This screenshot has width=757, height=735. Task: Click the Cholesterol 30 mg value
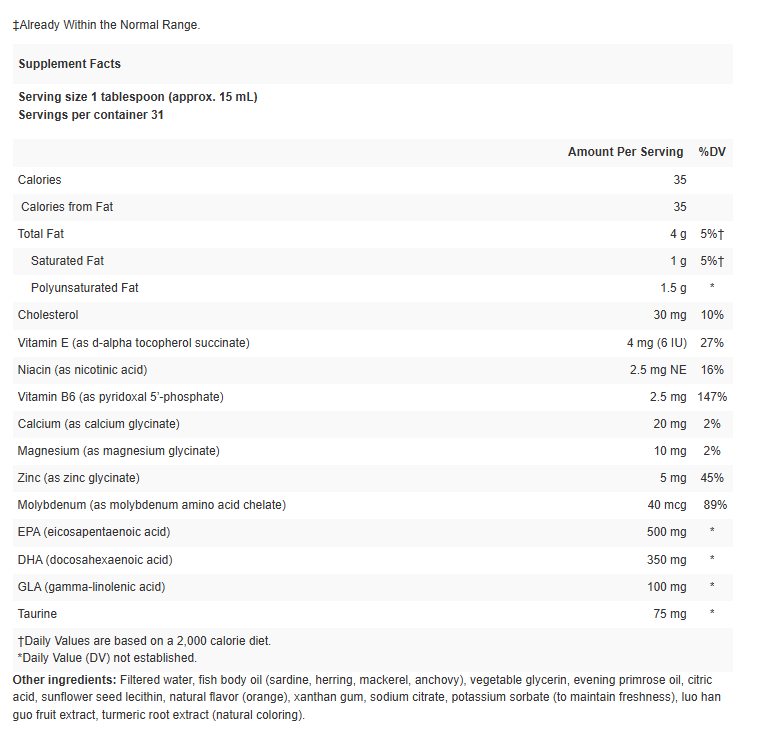click(x=670, y=315)
